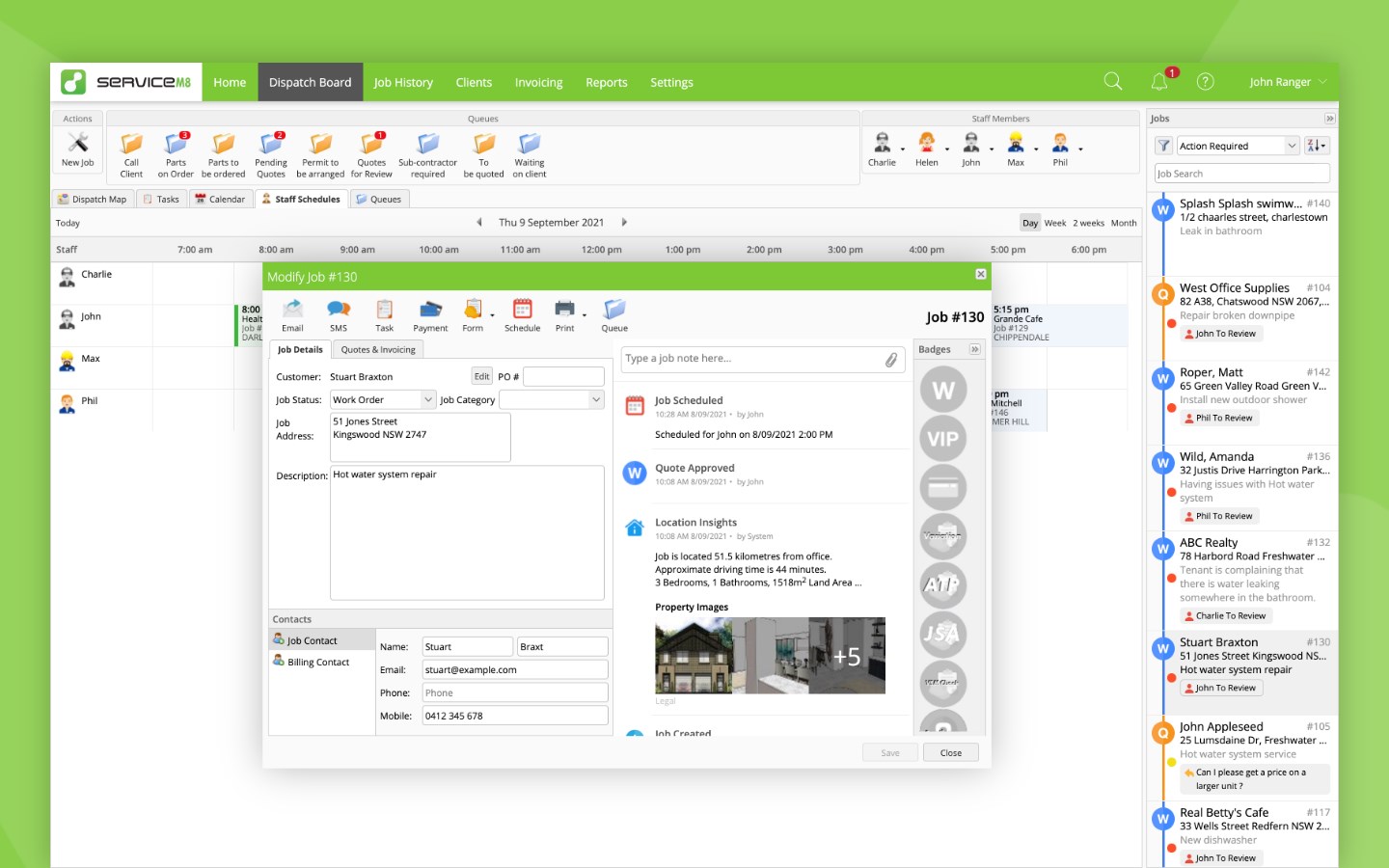The width and height of the screenshot is (1389, 868).
Task: Click the search magnifier icon
Action: 1113,82
